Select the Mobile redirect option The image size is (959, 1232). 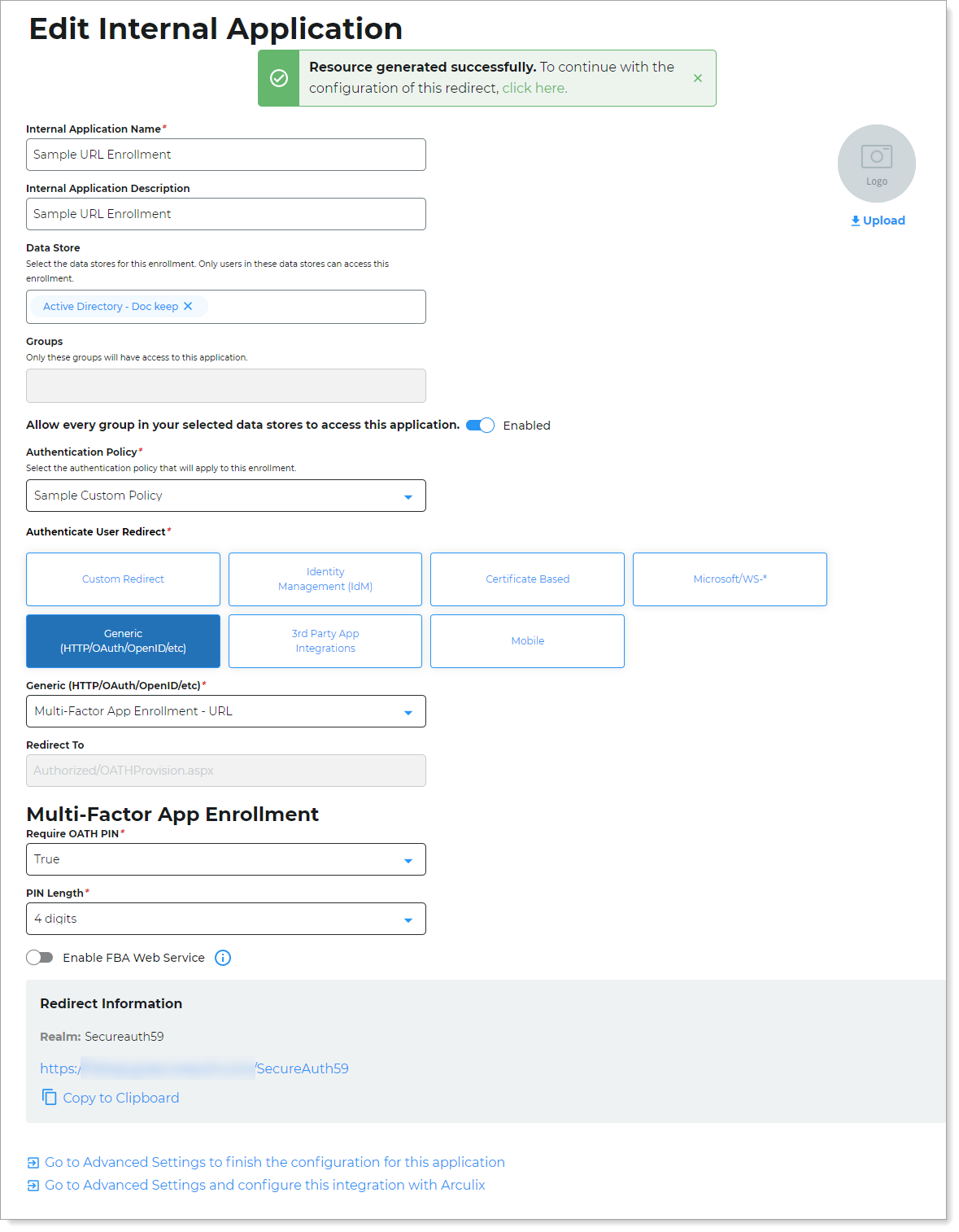tap(527, 640)
